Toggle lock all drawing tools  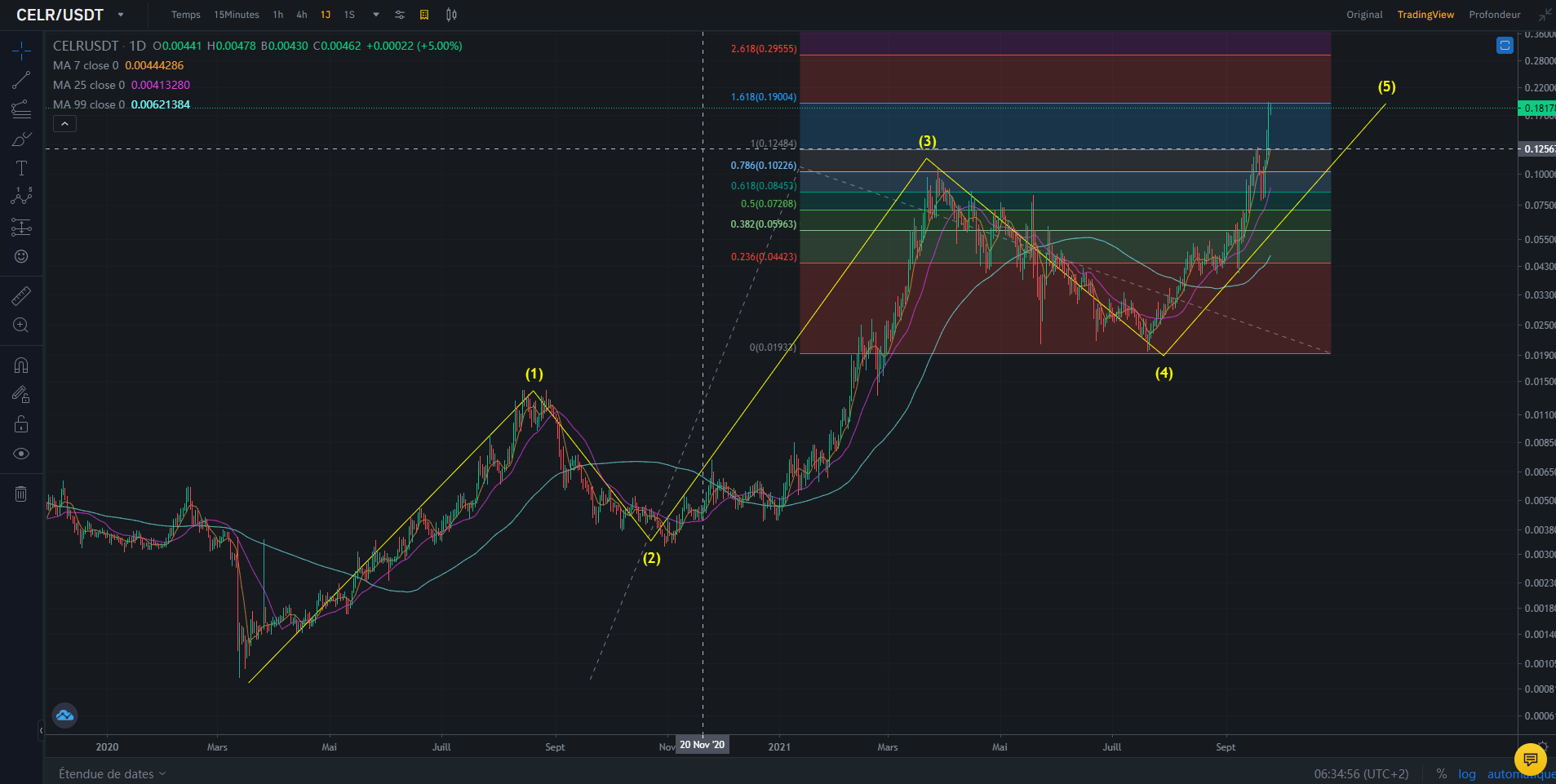click(x=21, y=424)
